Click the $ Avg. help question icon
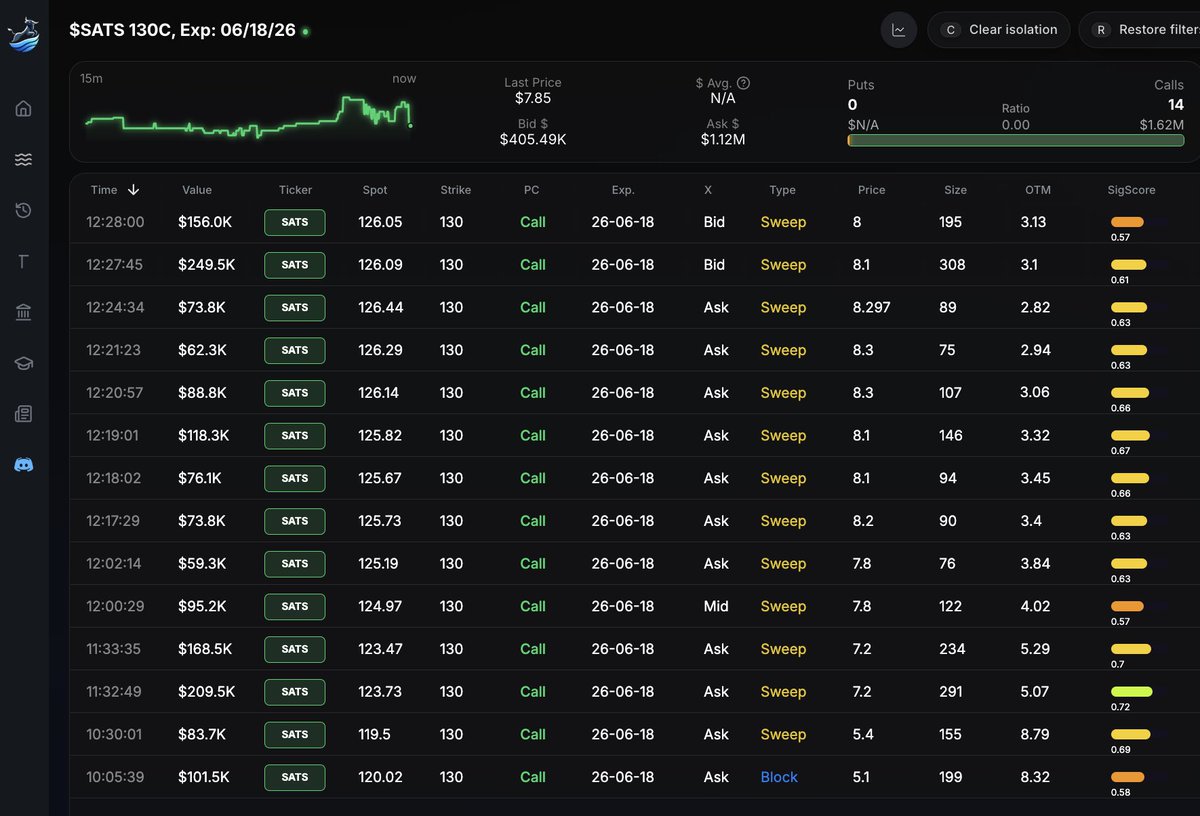 (743, 83)
